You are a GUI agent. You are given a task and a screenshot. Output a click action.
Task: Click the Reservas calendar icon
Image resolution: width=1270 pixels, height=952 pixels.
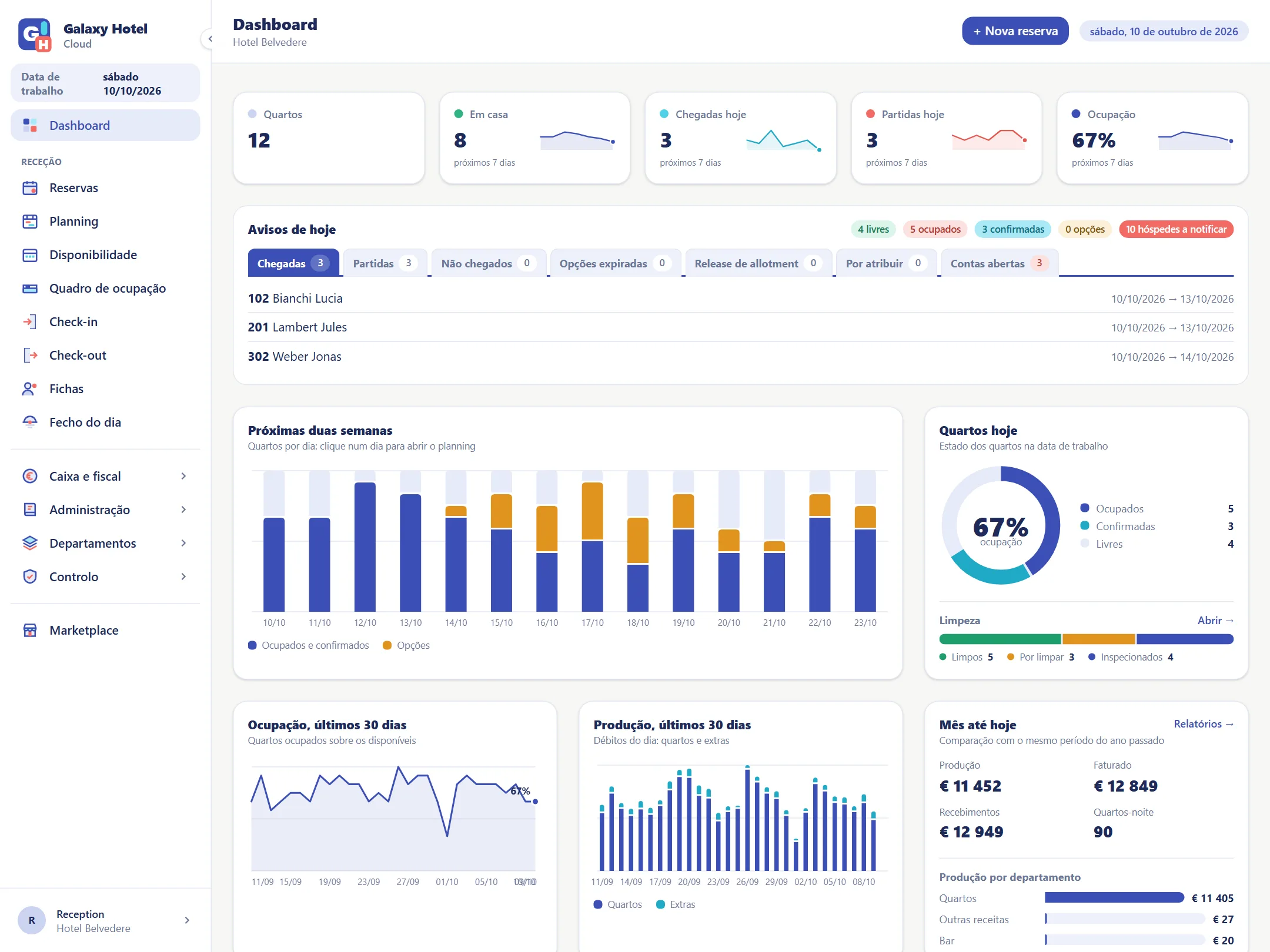coord(30,188)
